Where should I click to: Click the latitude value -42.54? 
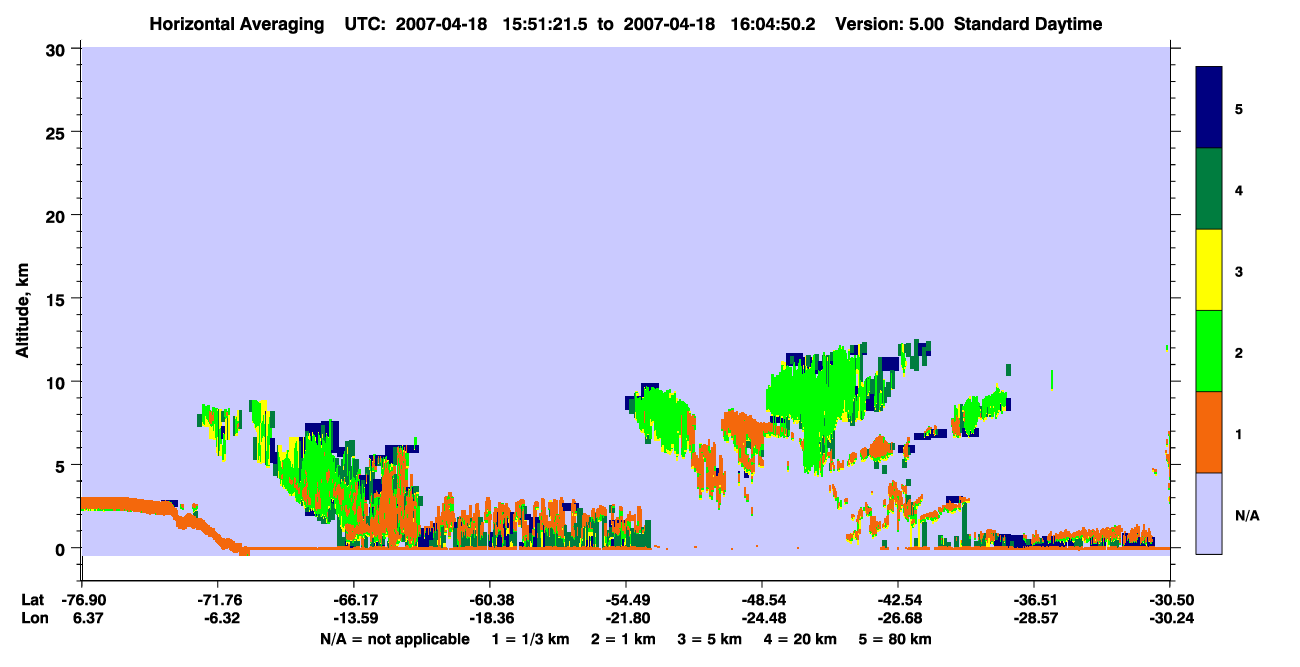898,600
